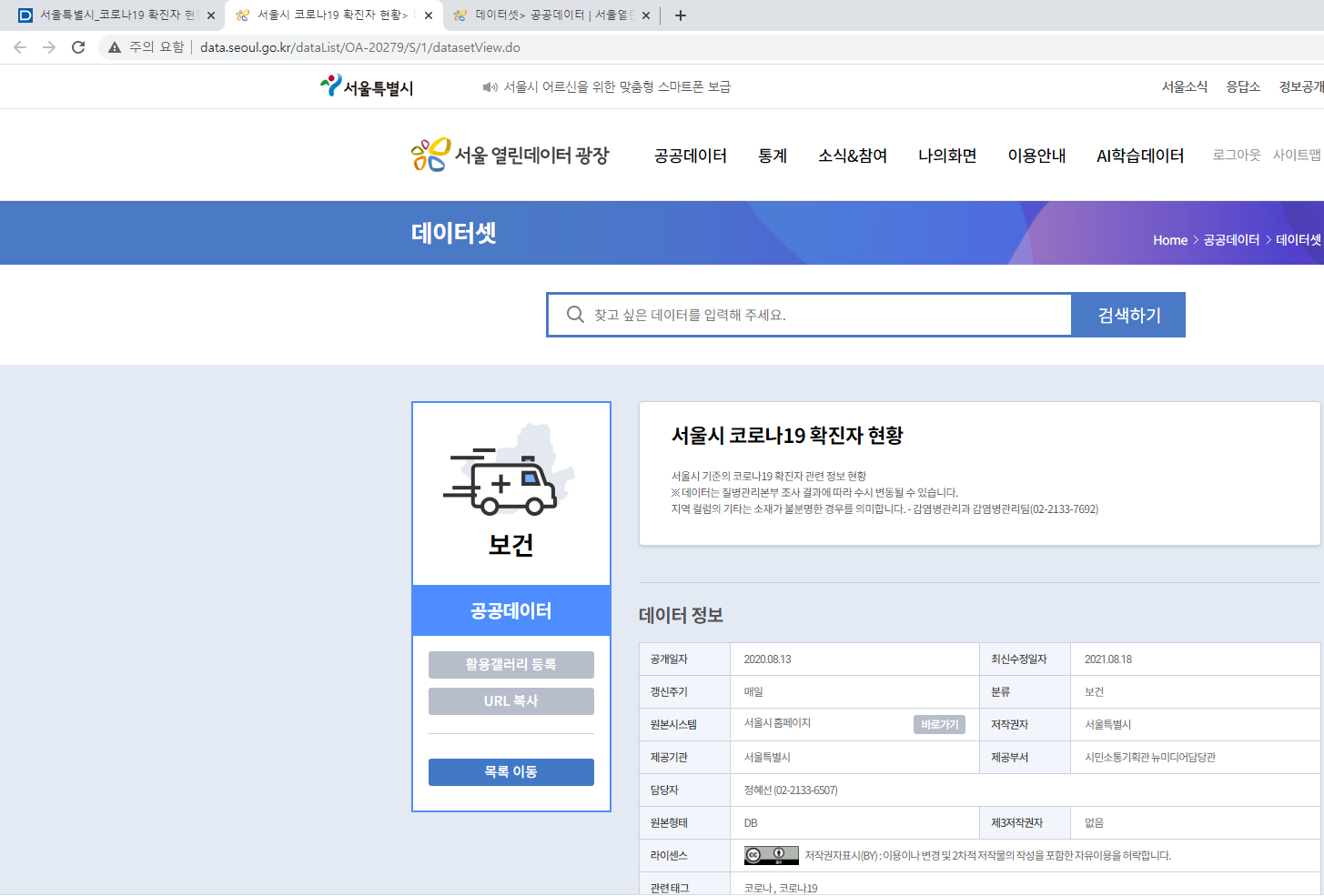Click 공공데이터 in the breadcrumb
The width and height of the screenshot is (1324, 896).
(x=1231, y=240)
